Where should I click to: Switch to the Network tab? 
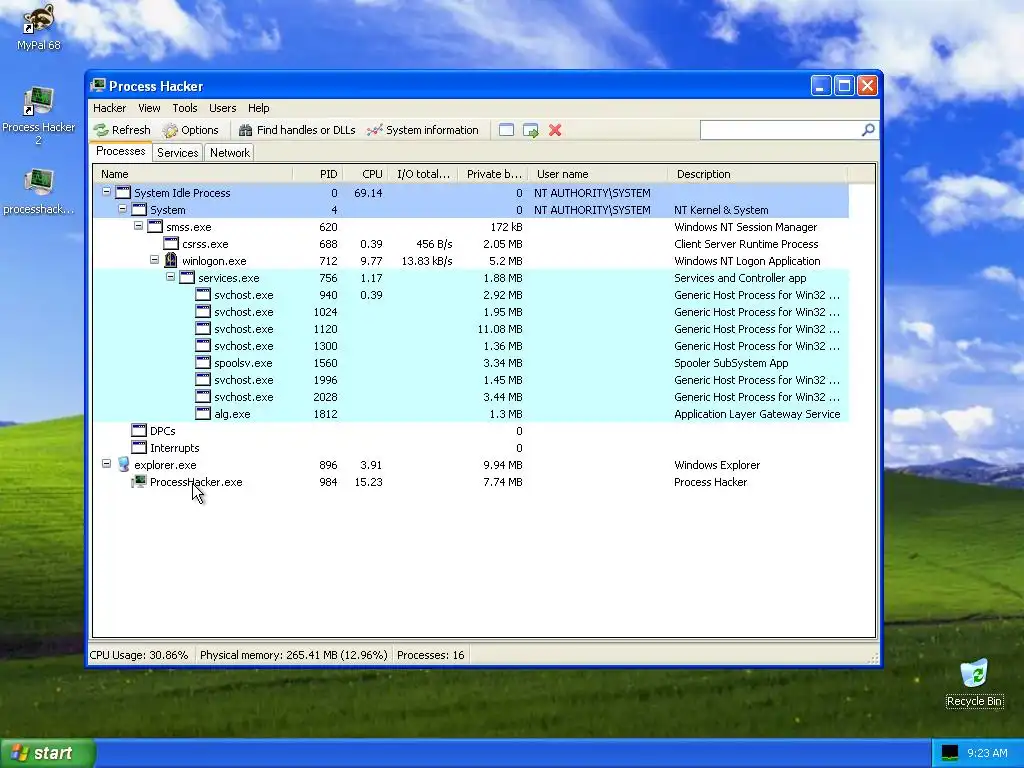(x=230, y=153)
